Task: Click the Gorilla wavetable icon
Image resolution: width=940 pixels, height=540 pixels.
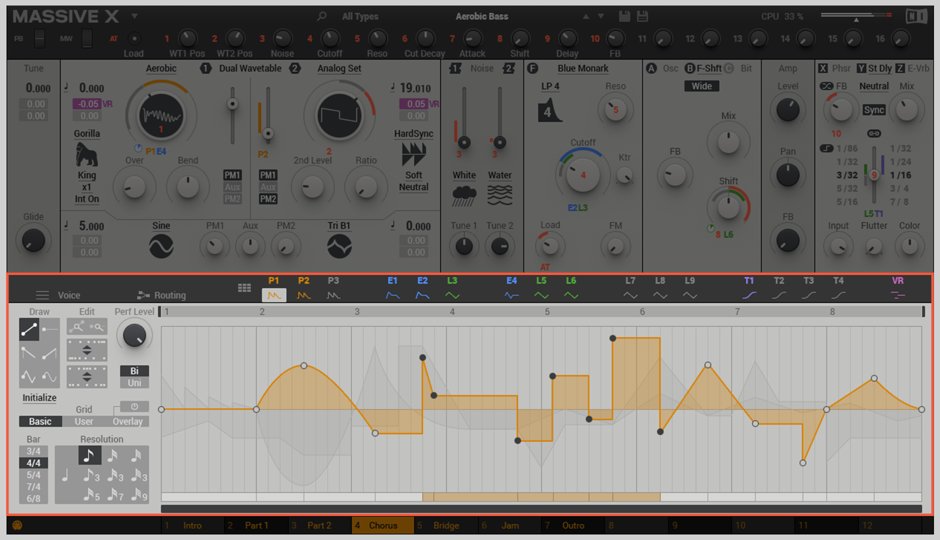Action: pyautogui.click(x=87, y=154)
